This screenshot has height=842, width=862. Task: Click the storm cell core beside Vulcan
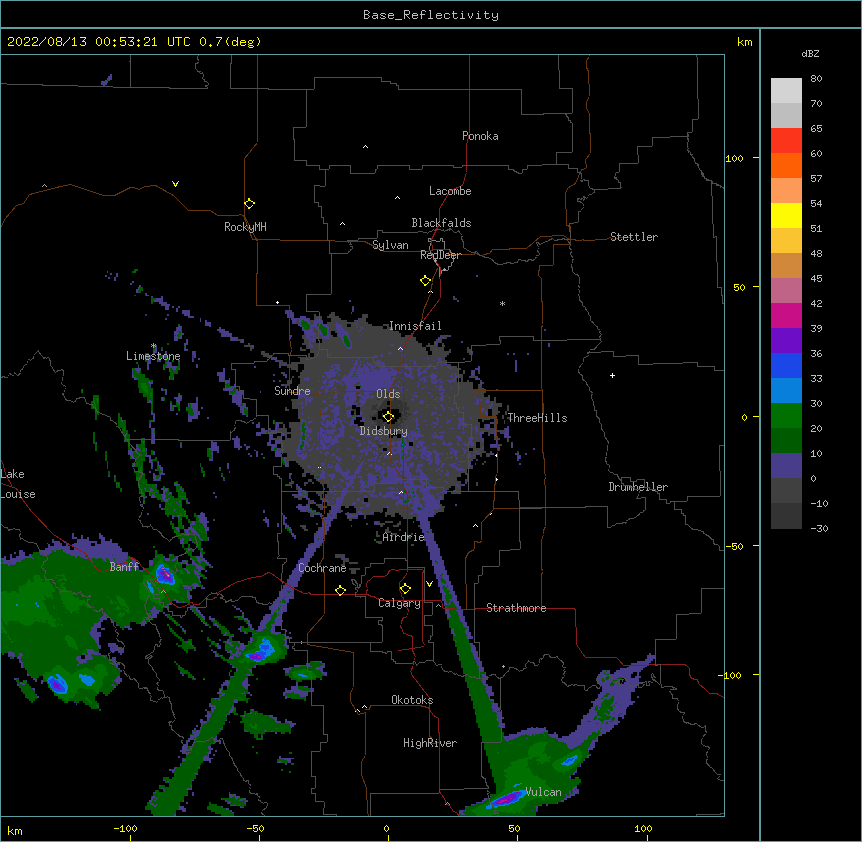506,799
